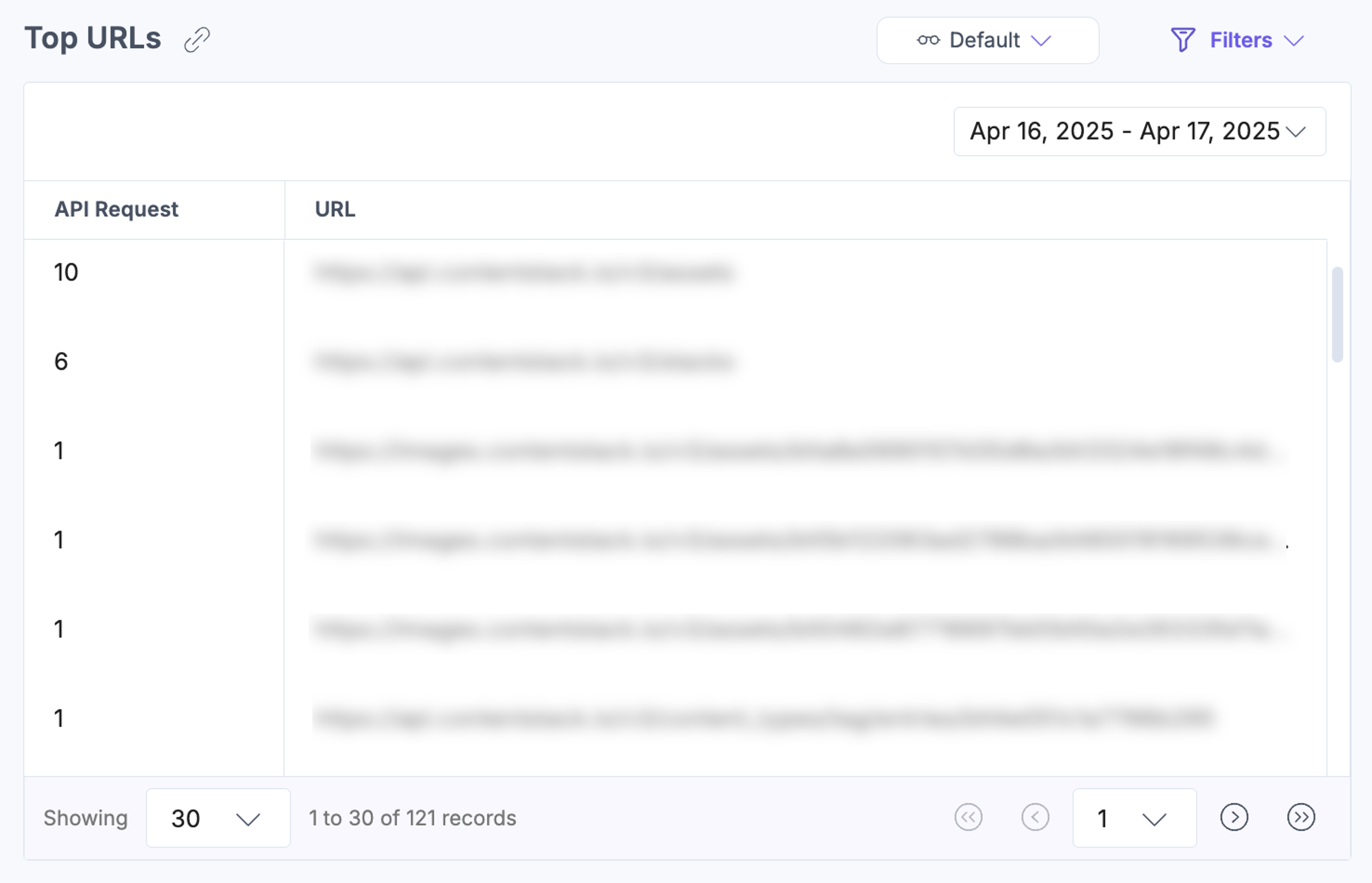Viewport: 1372px width, 883px height.
Task: Click the URL column header
Action: (x=335, y=209)
